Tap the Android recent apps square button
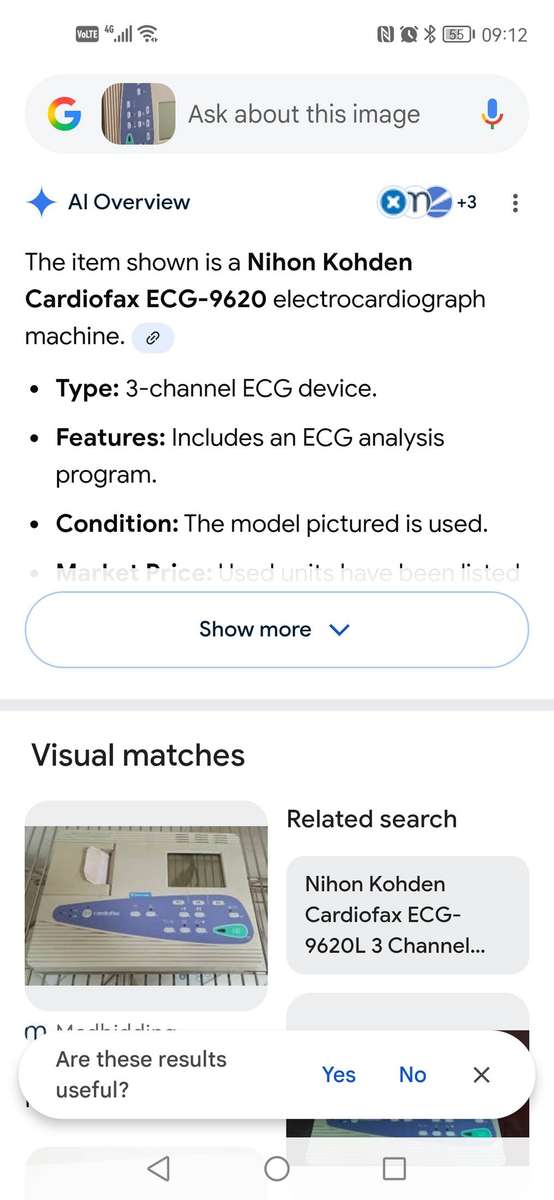The height and width of the screenshot is (1200, 554). [395, 1168]
